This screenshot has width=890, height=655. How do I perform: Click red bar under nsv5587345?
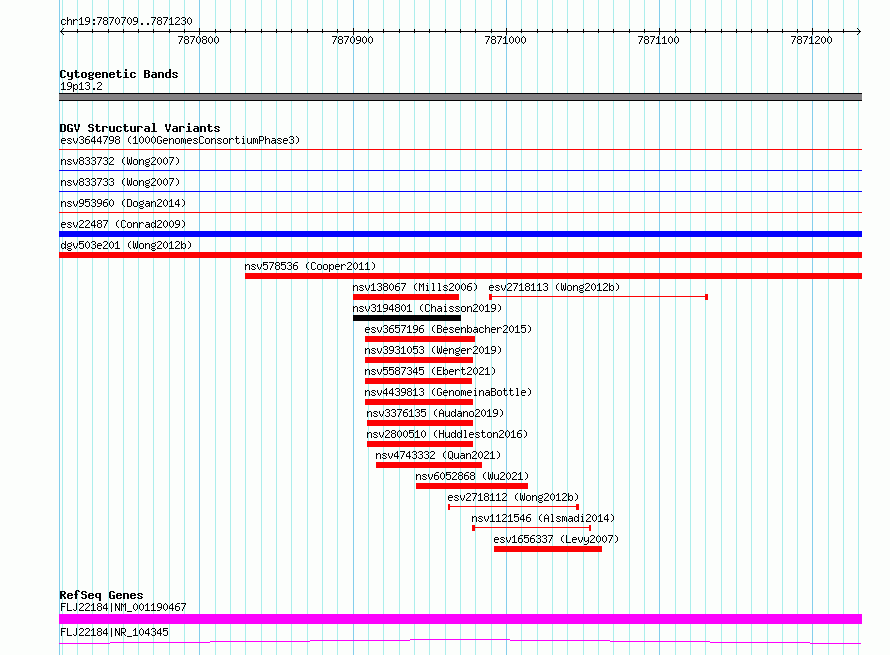click(x=418, y=381)
